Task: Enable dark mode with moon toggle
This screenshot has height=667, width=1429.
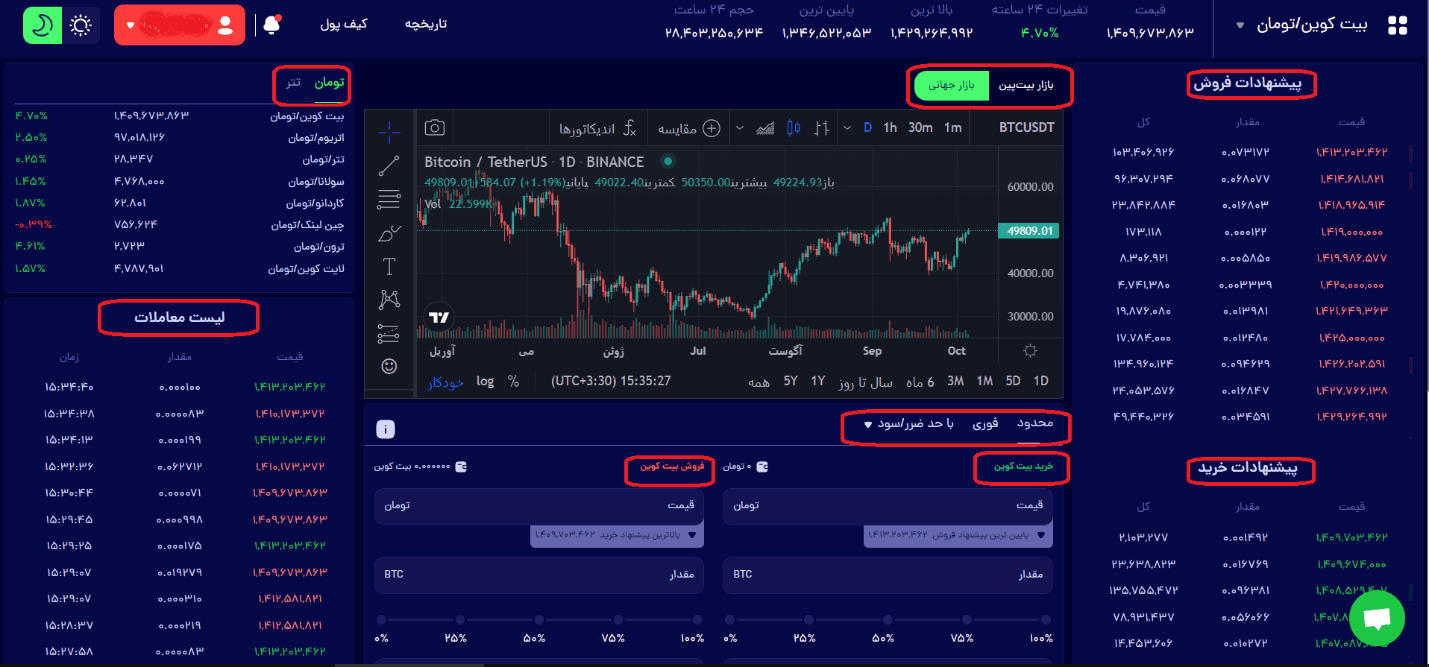Action: 43,24
